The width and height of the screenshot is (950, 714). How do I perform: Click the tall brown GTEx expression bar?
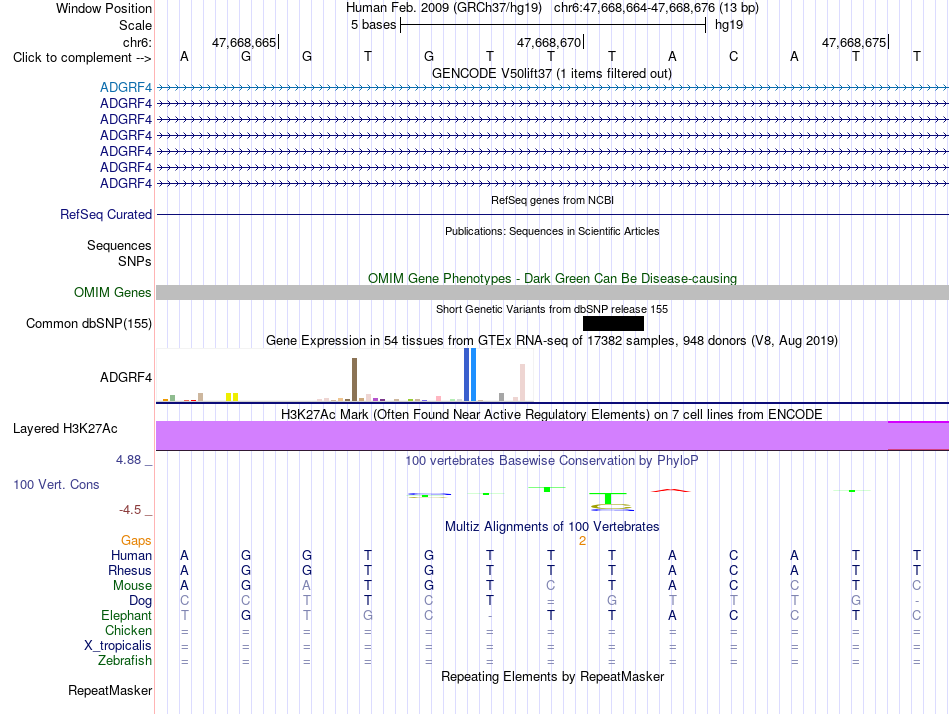[354, 379]
